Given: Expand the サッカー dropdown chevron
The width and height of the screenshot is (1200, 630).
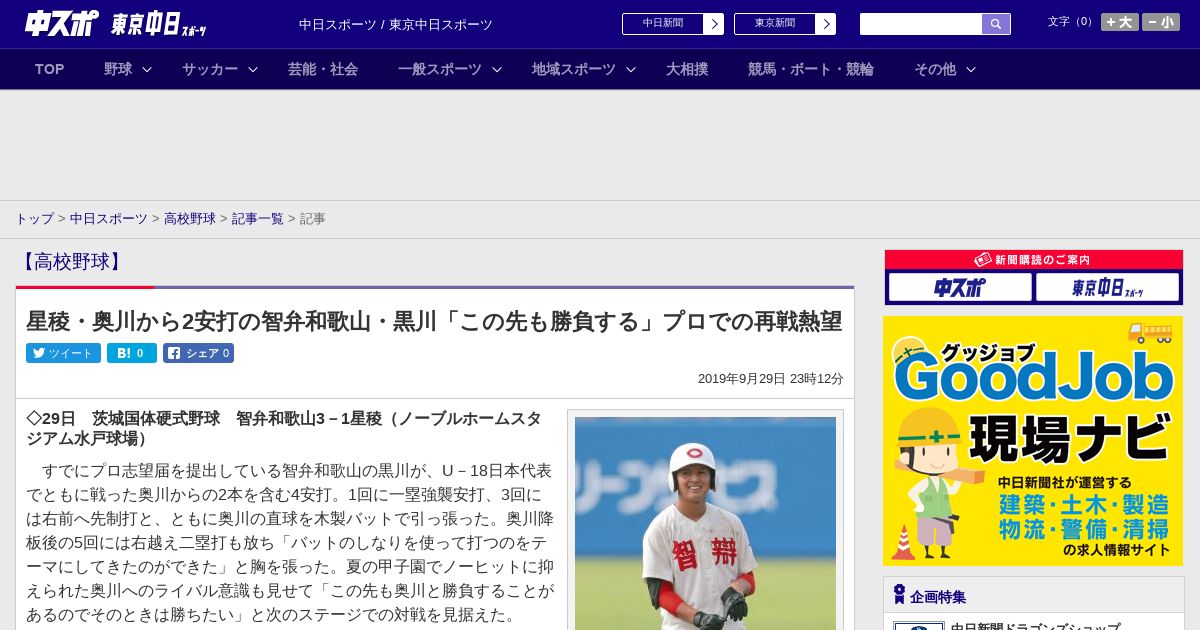Looking at the screenshot, I should click(x=253, y=69).
